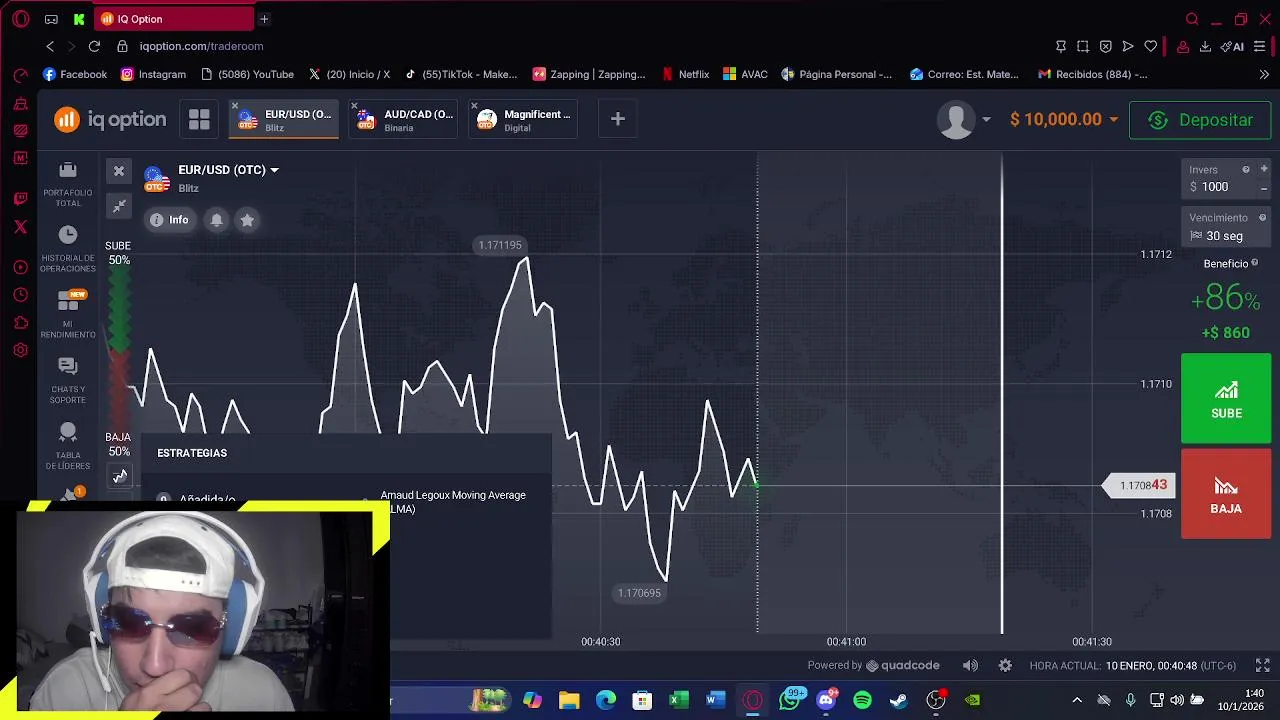Toggle fullscreen mode icon
1280x720 pixels.
[1263, 666]
